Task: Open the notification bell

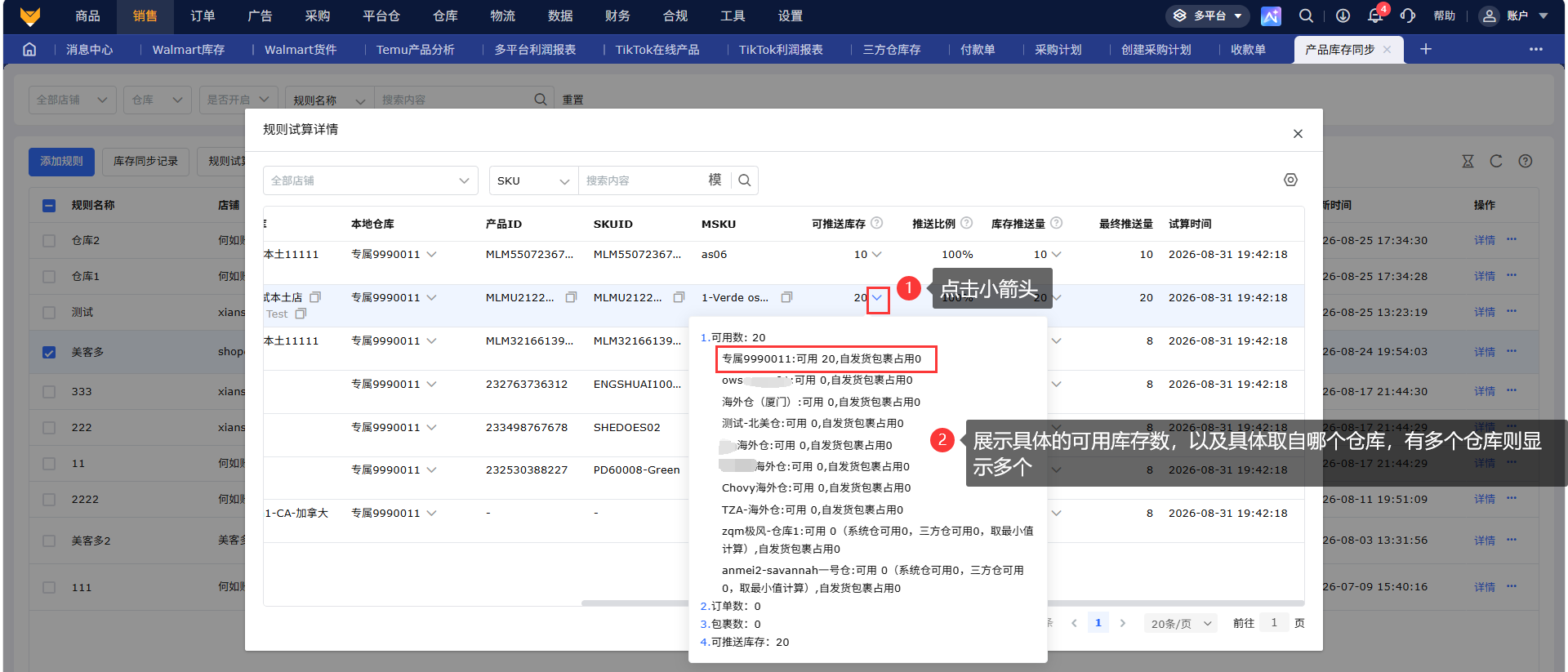Action: [1375, 16]
